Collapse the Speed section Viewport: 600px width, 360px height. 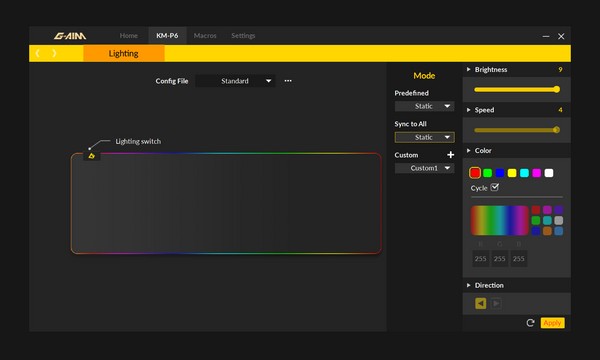pyautogui.click(x=468, y=110)
